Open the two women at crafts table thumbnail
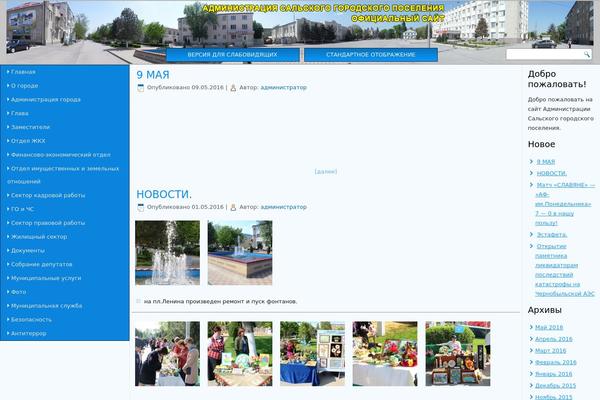Screen dimensions: 600x400 click(240, 354)
